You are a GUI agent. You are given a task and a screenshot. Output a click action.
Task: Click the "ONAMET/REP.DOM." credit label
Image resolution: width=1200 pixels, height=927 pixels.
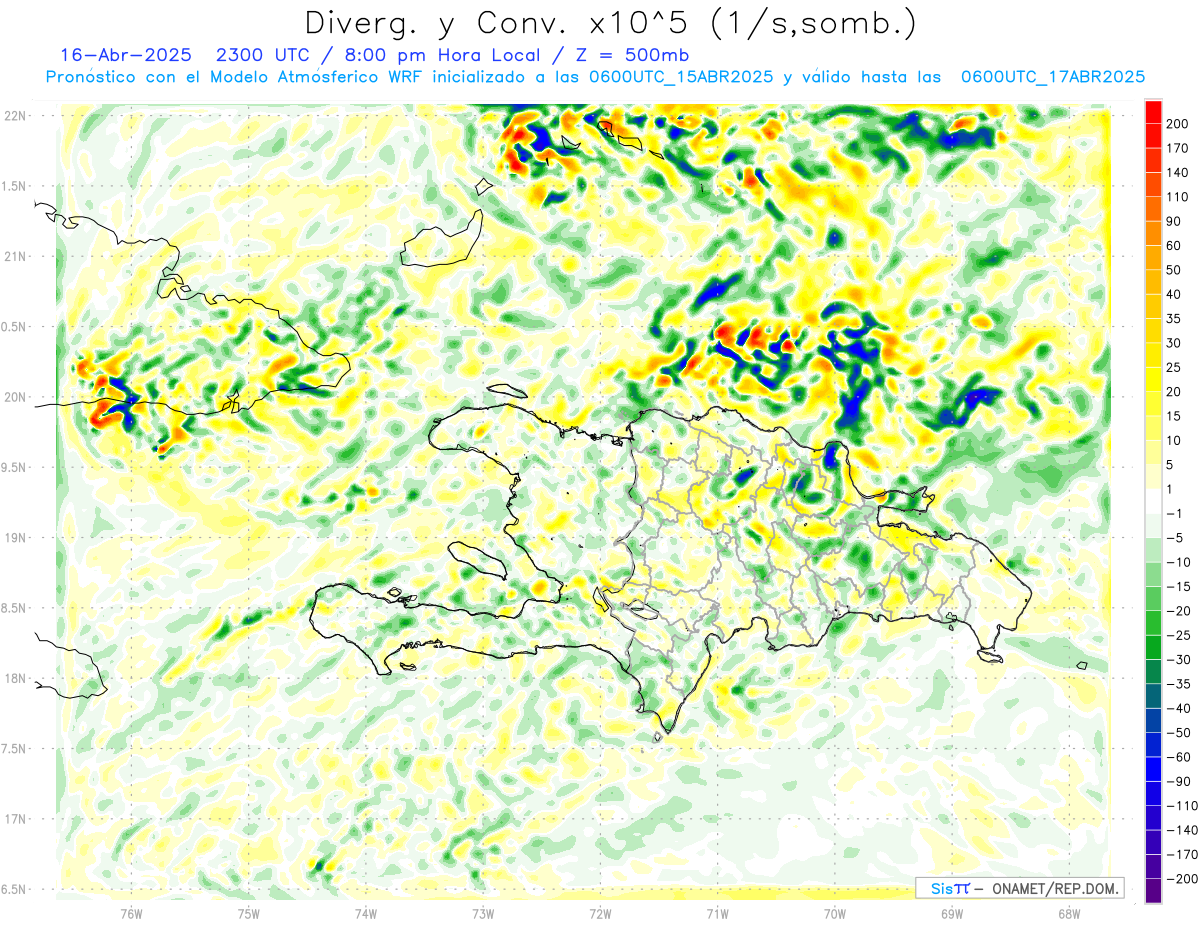tap(1057, 888)
